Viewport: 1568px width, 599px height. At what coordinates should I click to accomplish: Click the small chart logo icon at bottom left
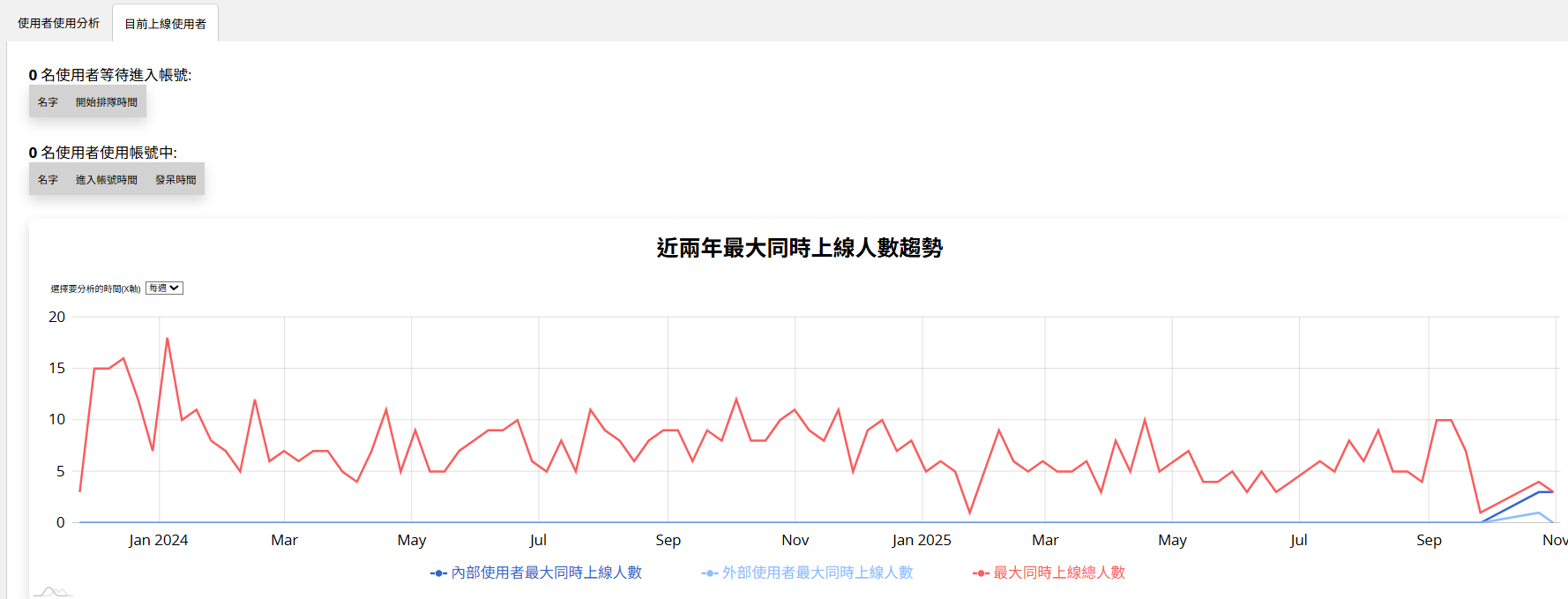click(x=52, y=592)
